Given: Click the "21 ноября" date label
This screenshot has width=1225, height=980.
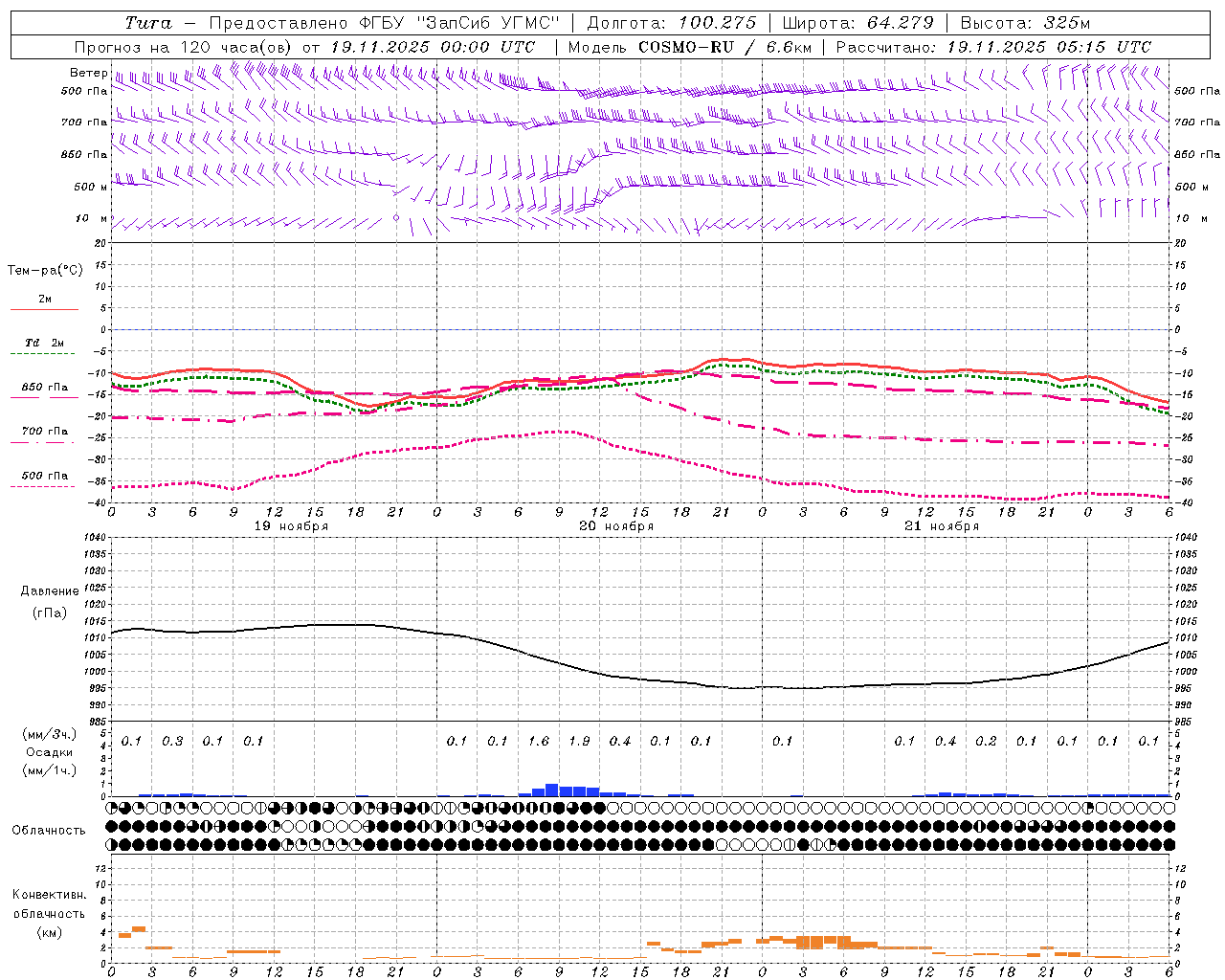Looking at the screenshot, I should tap(942, 525).
